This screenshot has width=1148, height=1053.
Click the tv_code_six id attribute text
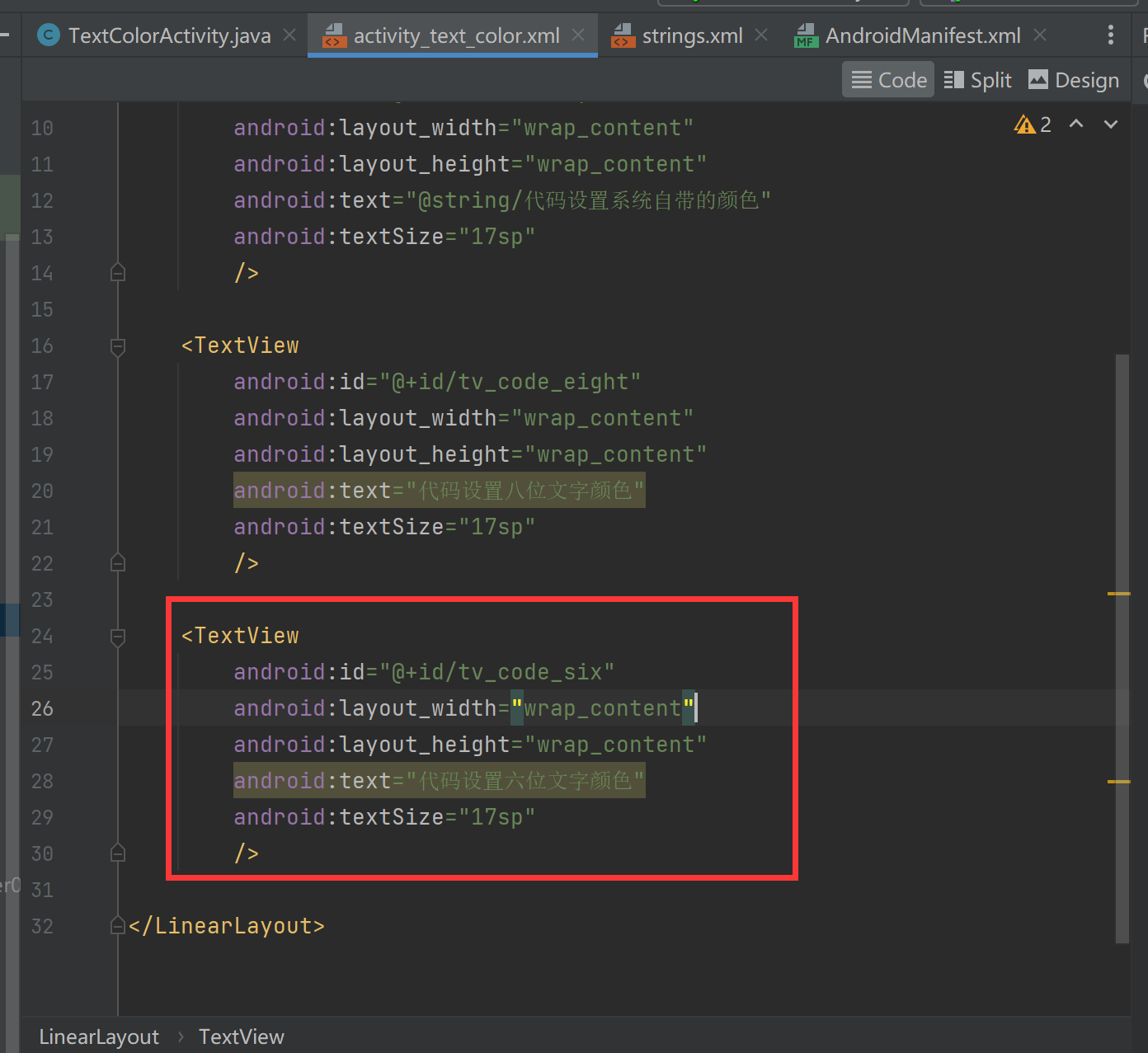point(424,672)
